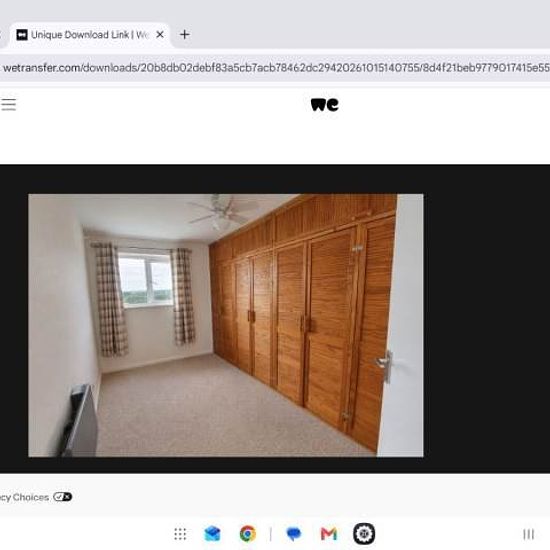Select the Unique Download Link browser tab
Image resolution: width=550 pixels, height=550 pixels.
point(89,35)
